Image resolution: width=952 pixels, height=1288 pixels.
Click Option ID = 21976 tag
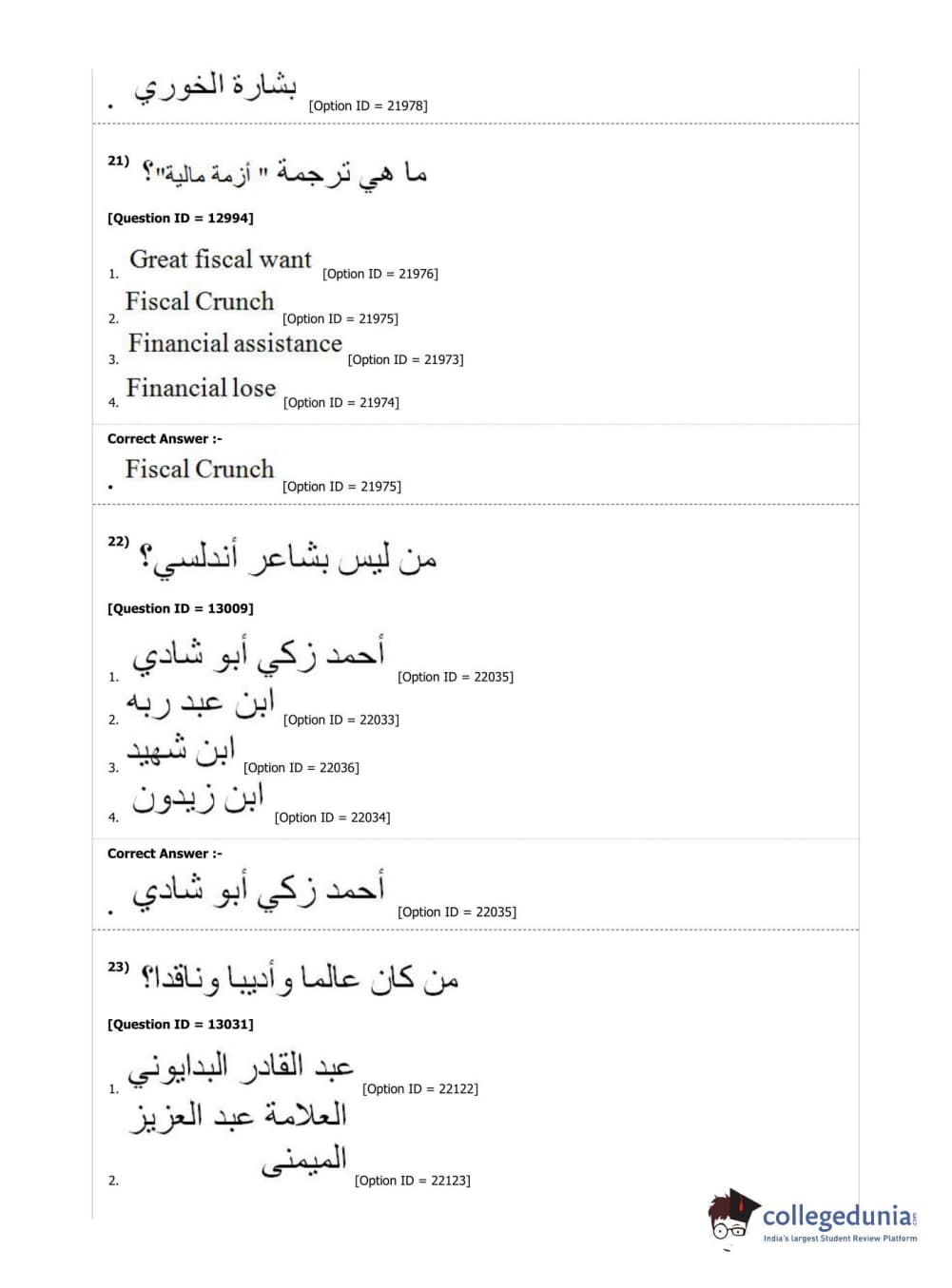(x=380, y=274)
